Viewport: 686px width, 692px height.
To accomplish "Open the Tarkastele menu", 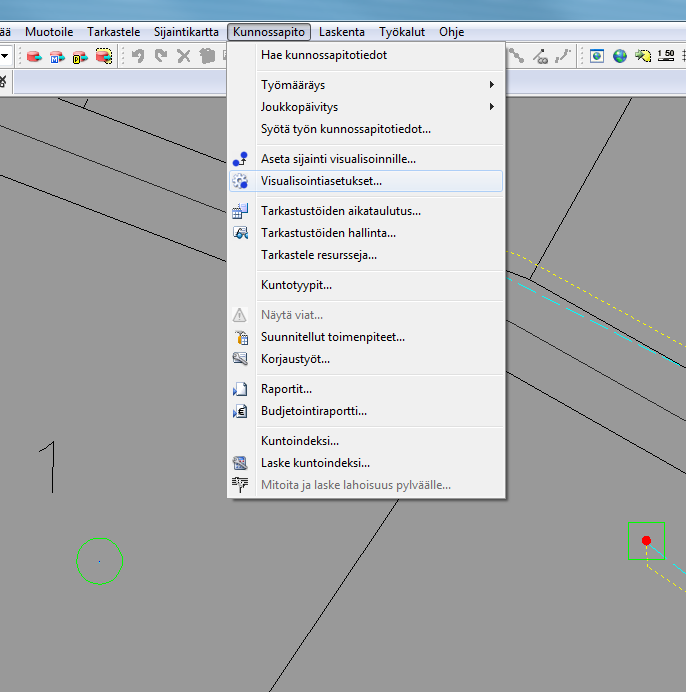I will coord(113,32).
